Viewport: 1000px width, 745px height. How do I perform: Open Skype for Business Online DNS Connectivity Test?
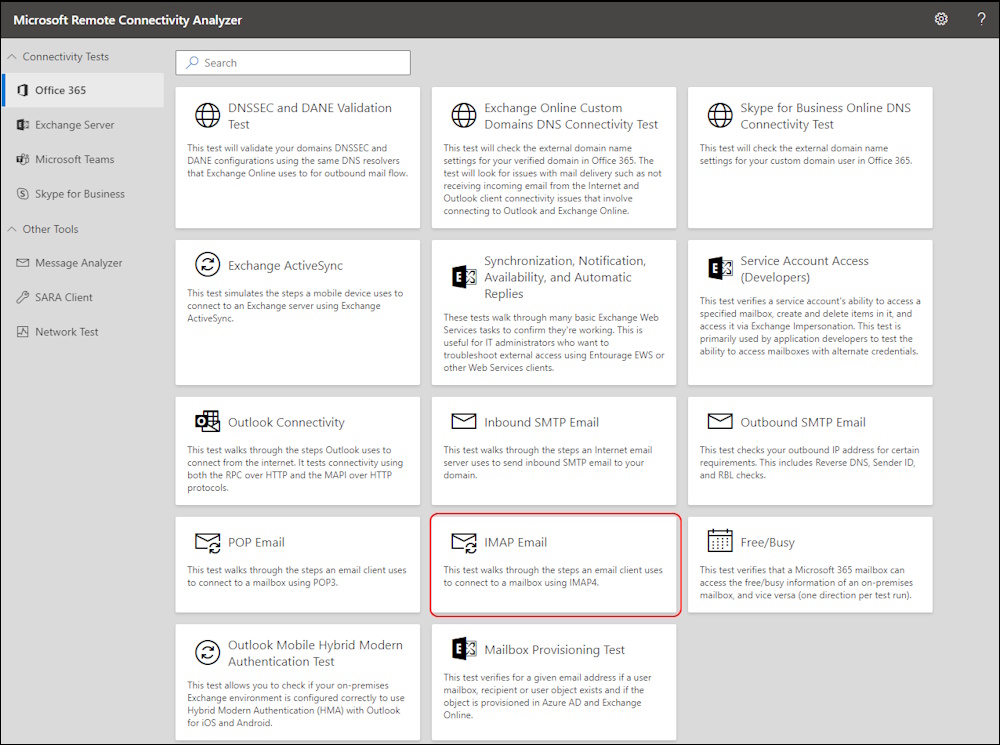pyautogui.click(x=825, y=116)
